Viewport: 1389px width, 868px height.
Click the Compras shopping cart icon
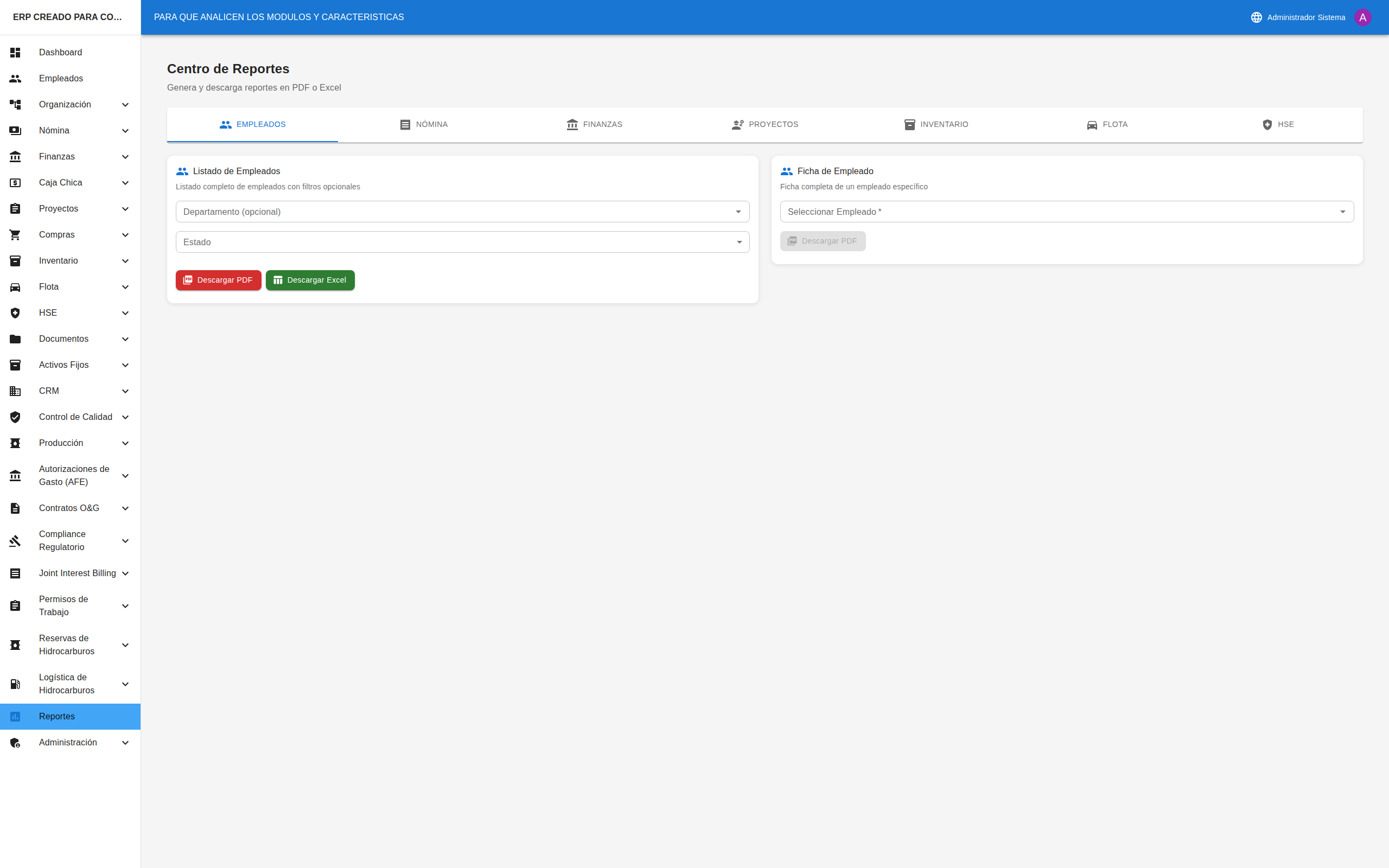click(x=16, y=235)
